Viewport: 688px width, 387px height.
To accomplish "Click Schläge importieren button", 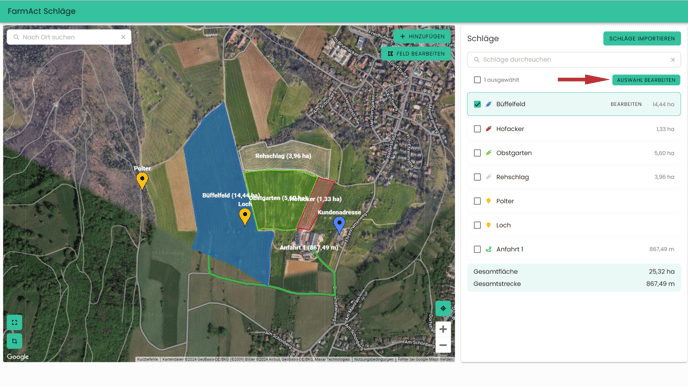I will coord(642,39).
